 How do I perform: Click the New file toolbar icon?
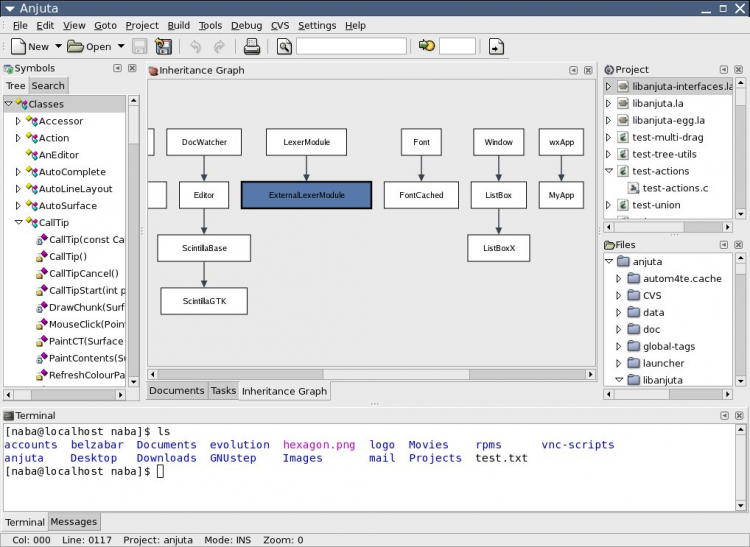19,46
